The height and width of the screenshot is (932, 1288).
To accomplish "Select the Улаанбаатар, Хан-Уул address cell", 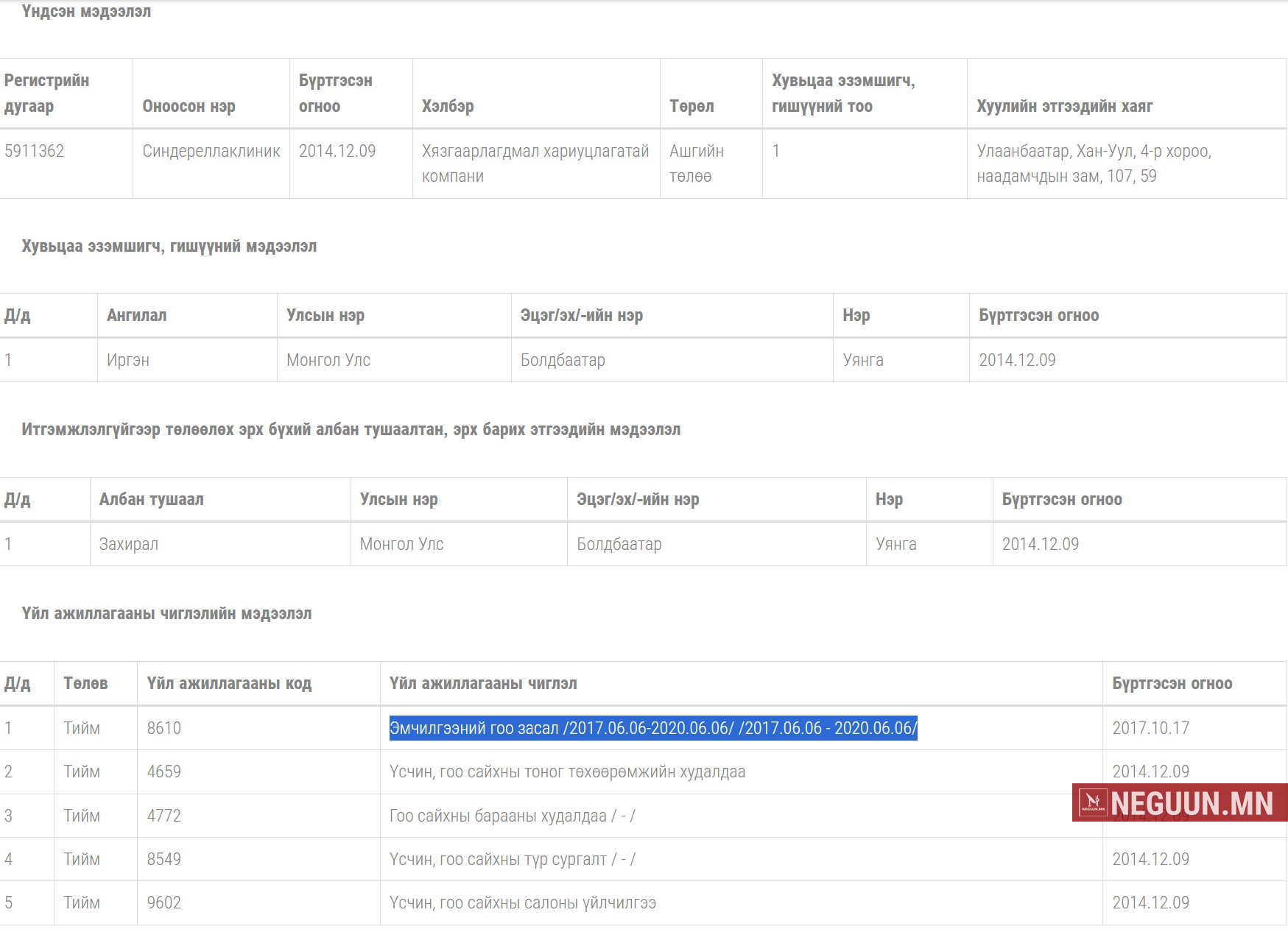I will point(1093,163).
